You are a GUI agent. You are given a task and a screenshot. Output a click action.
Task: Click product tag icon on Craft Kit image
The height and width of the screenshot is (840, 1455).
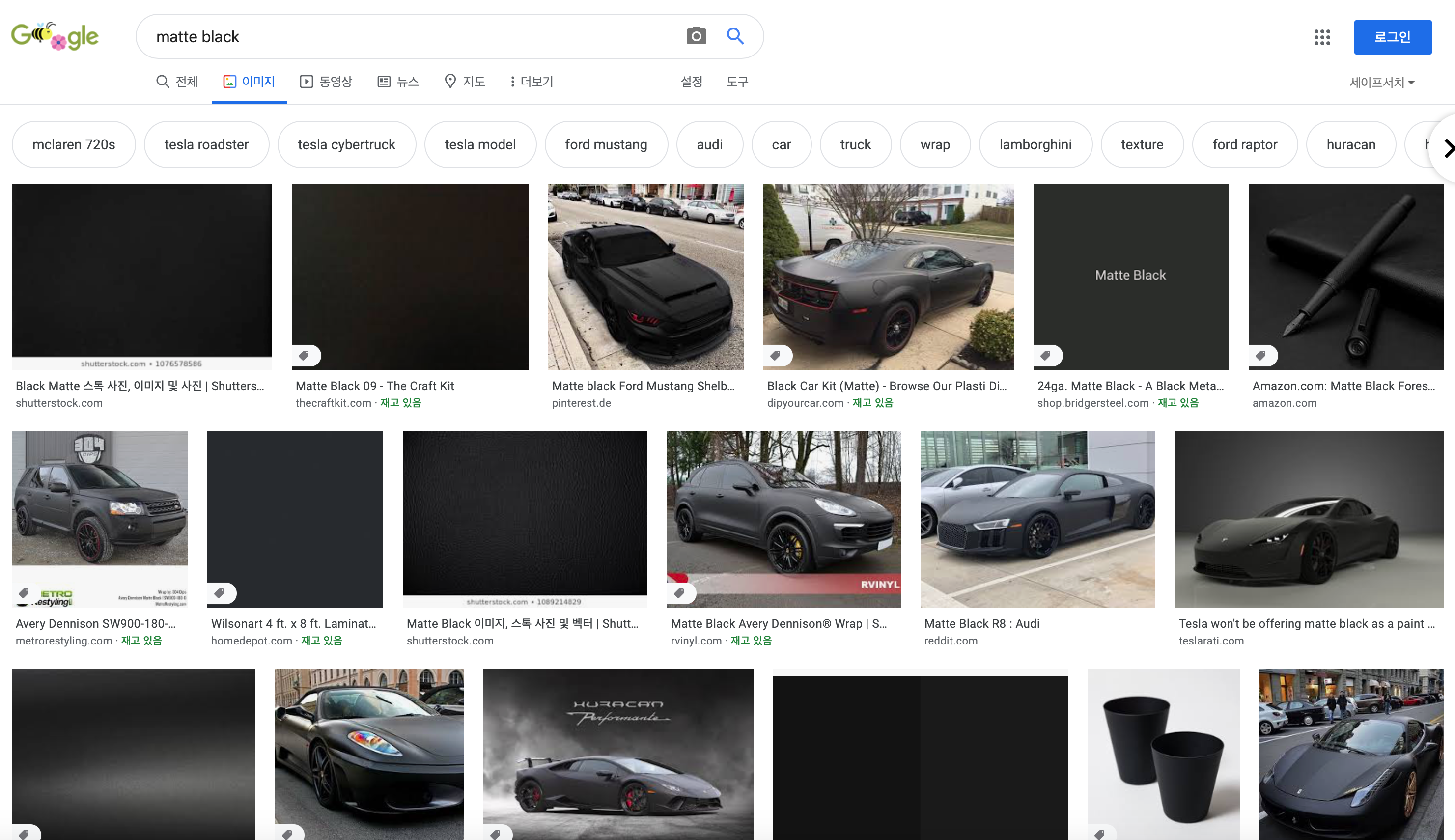[x=305, y=355]
